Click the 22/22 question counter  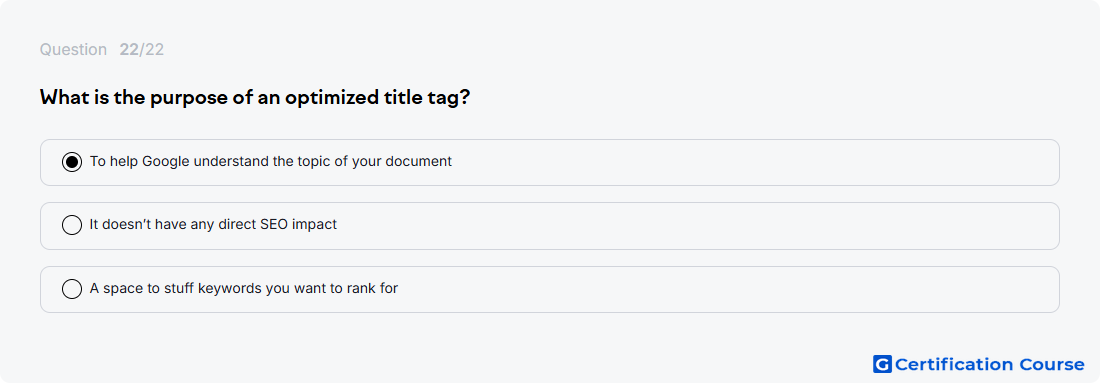point(142,50)
